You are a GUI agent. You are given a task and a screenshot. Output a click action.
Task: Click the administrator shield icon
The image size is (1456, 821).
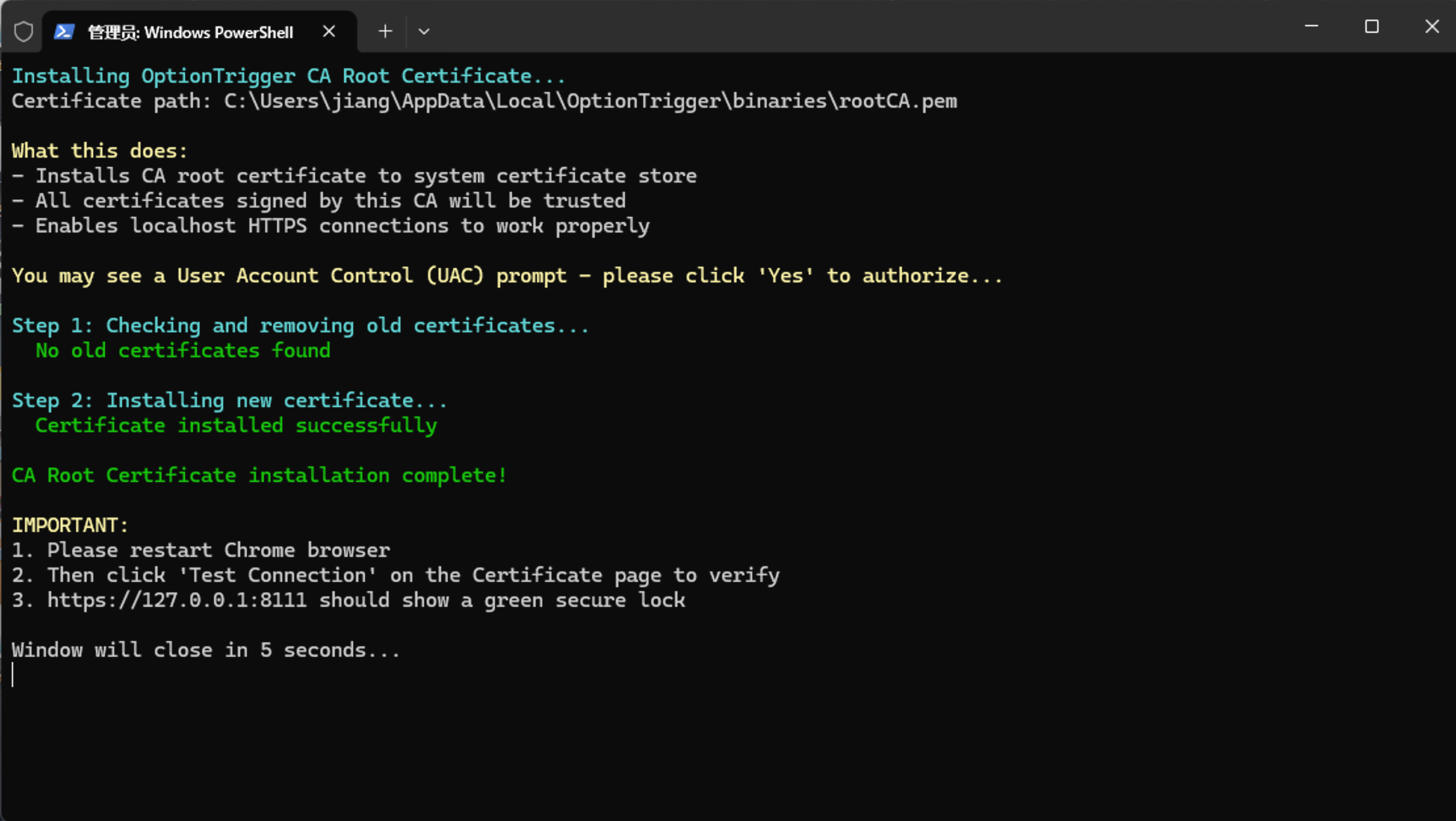point(24,32)
